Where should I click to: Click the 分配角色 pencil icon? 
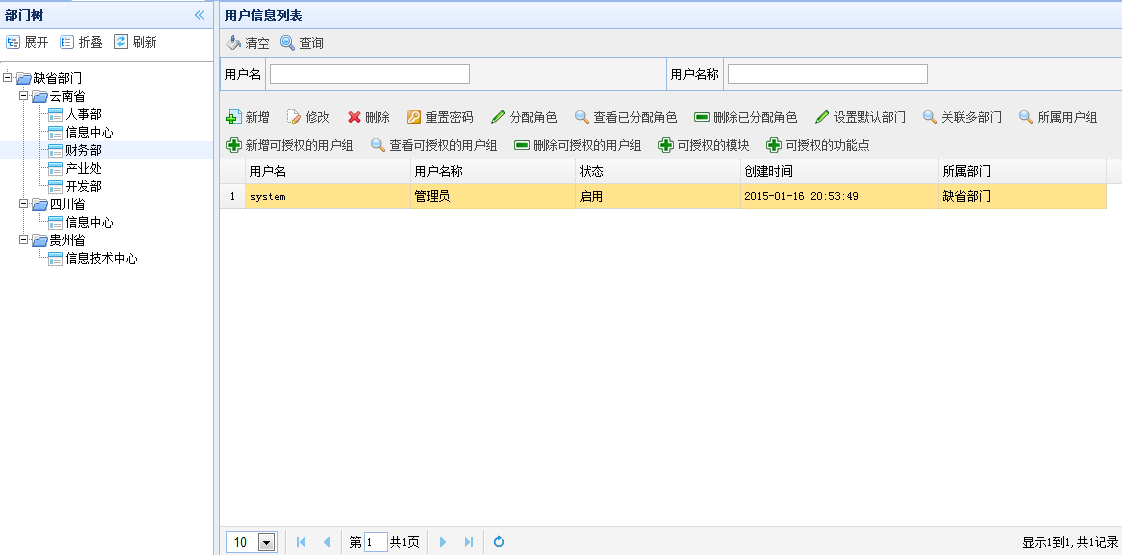click(498, 117)
